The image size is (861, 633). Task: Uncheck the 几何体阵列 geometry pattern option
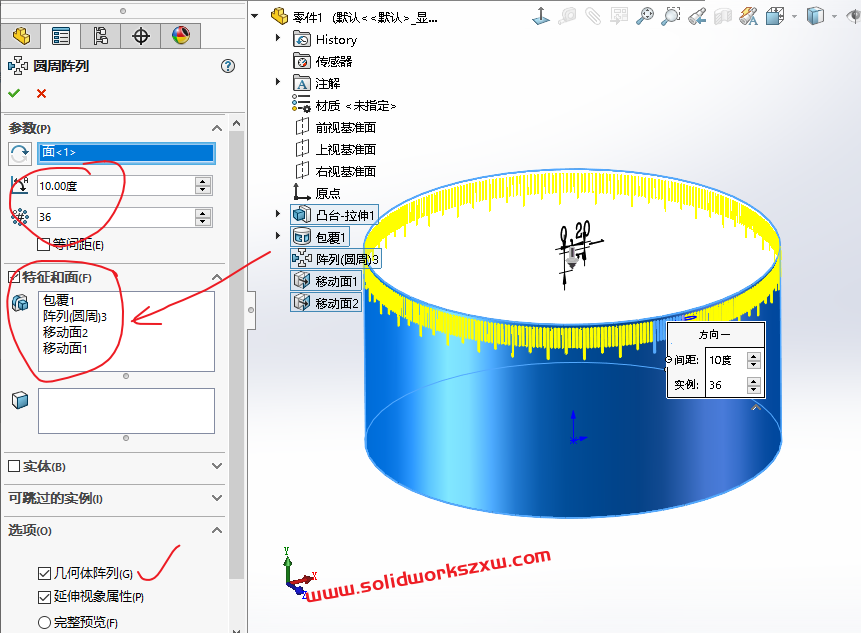(x=44, y=573)
